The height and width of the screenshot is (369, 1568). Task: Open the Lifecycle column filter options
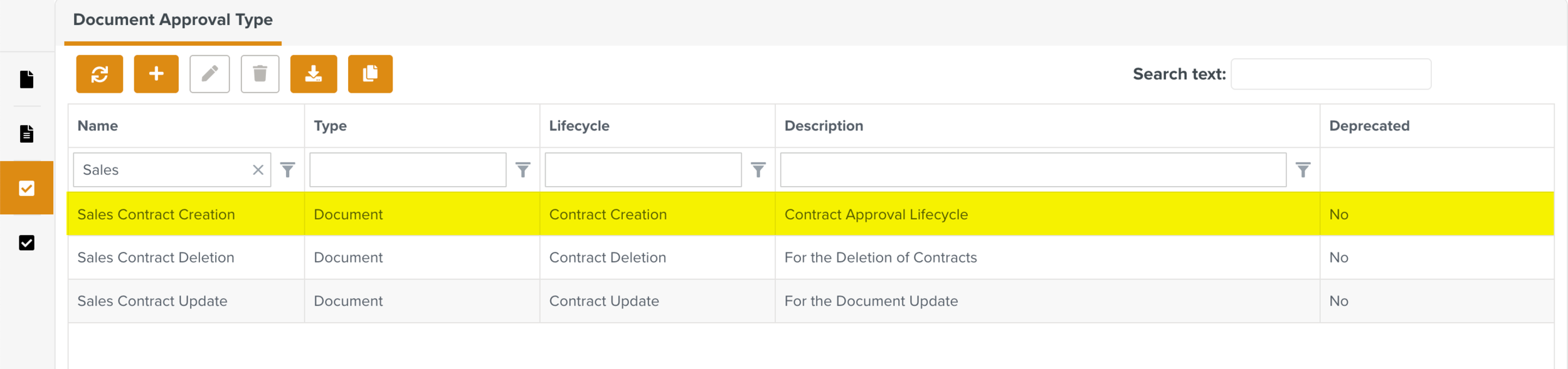pos(758,170)
